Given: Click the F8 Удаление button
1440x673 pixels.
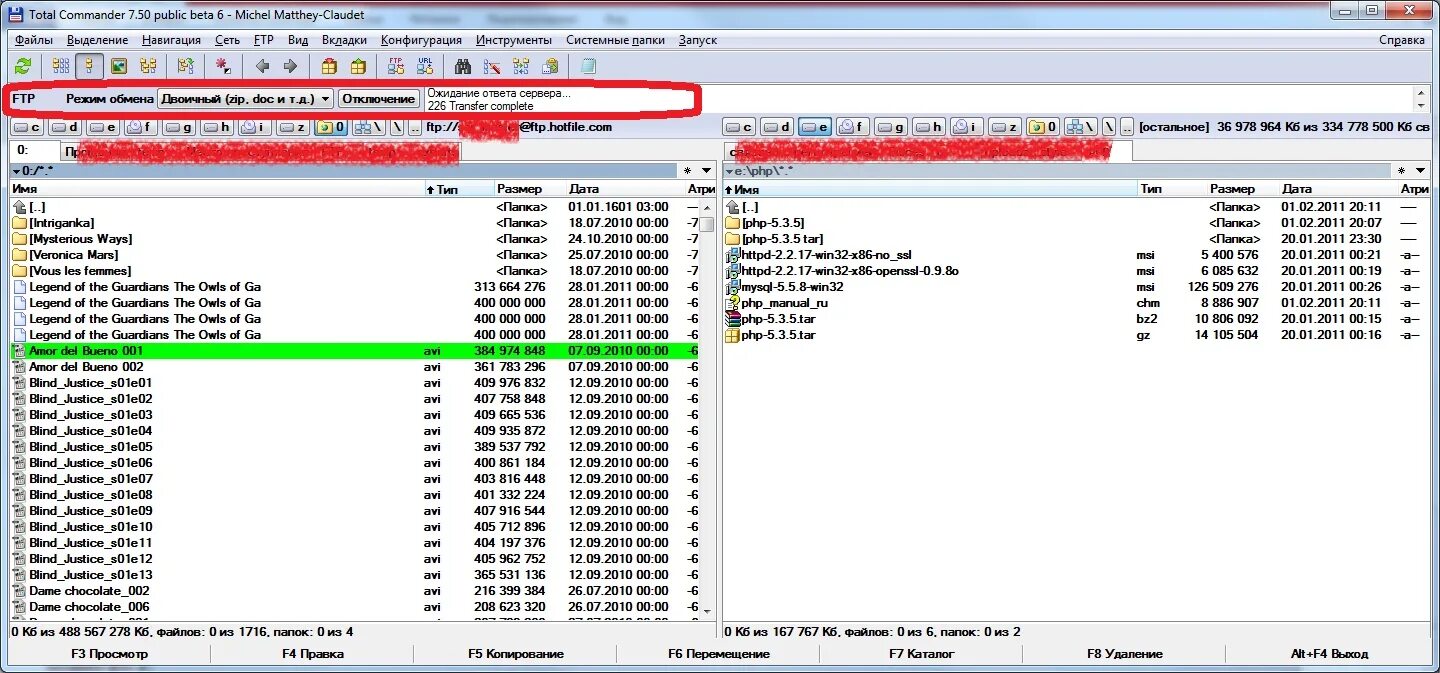Looking at the screenshot, I should pos(1125,654).
